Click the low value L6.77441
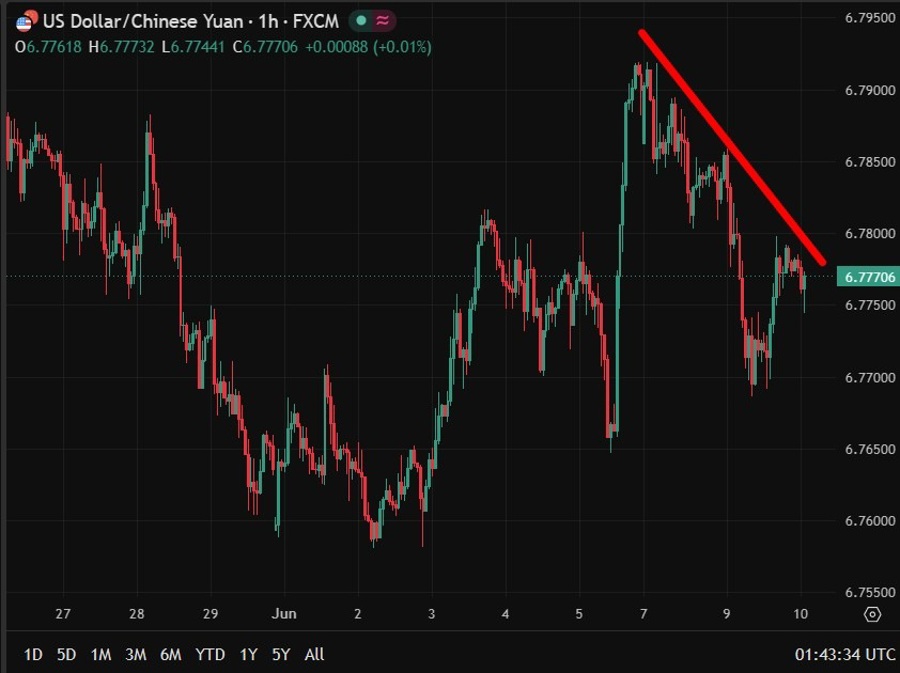The image size is (900, 673). coord(193,47)
